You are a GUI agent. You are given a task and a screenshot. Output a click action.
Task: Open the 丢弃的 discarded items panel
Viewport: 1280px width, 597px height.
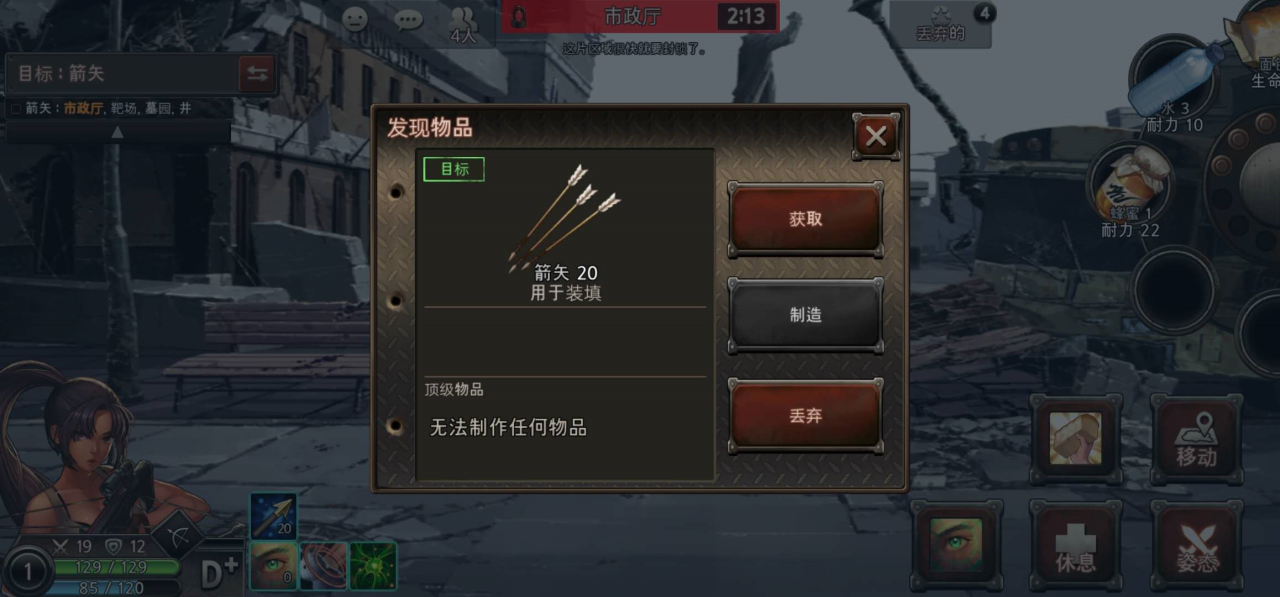click(x=941, y=24)
